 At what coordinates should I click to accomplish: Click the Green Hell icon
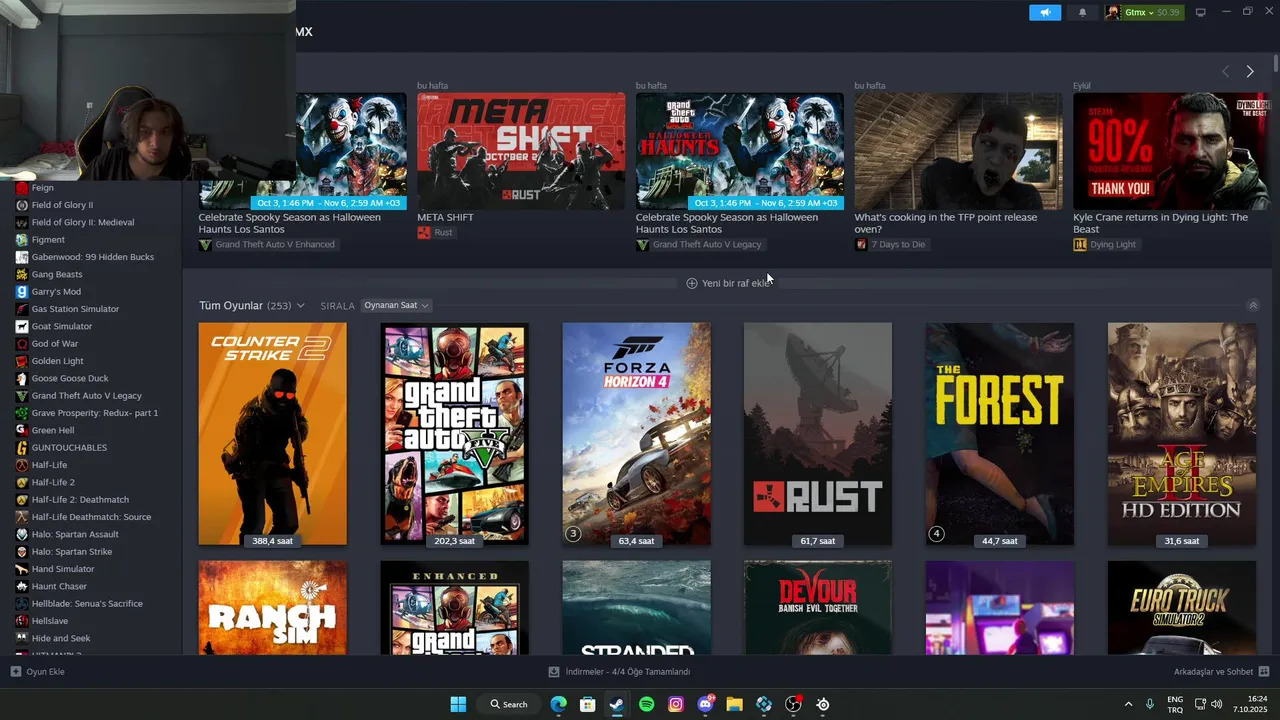pyautogui.click(x=22, y=430)
